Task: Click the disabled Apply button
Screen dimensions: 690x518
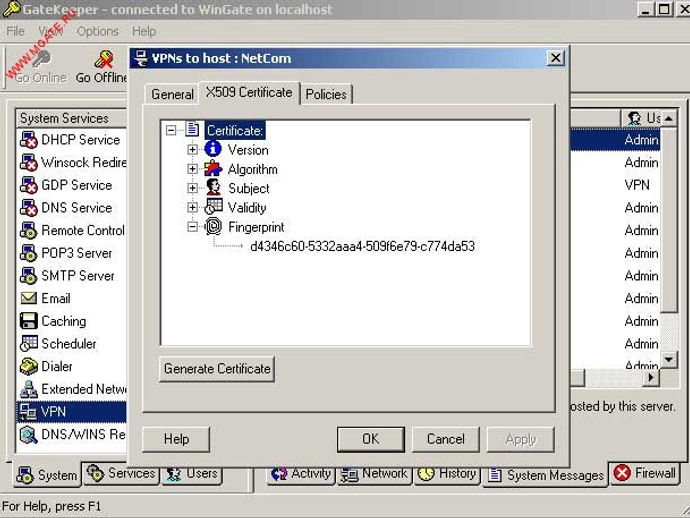Action: [x=520, y=439]
